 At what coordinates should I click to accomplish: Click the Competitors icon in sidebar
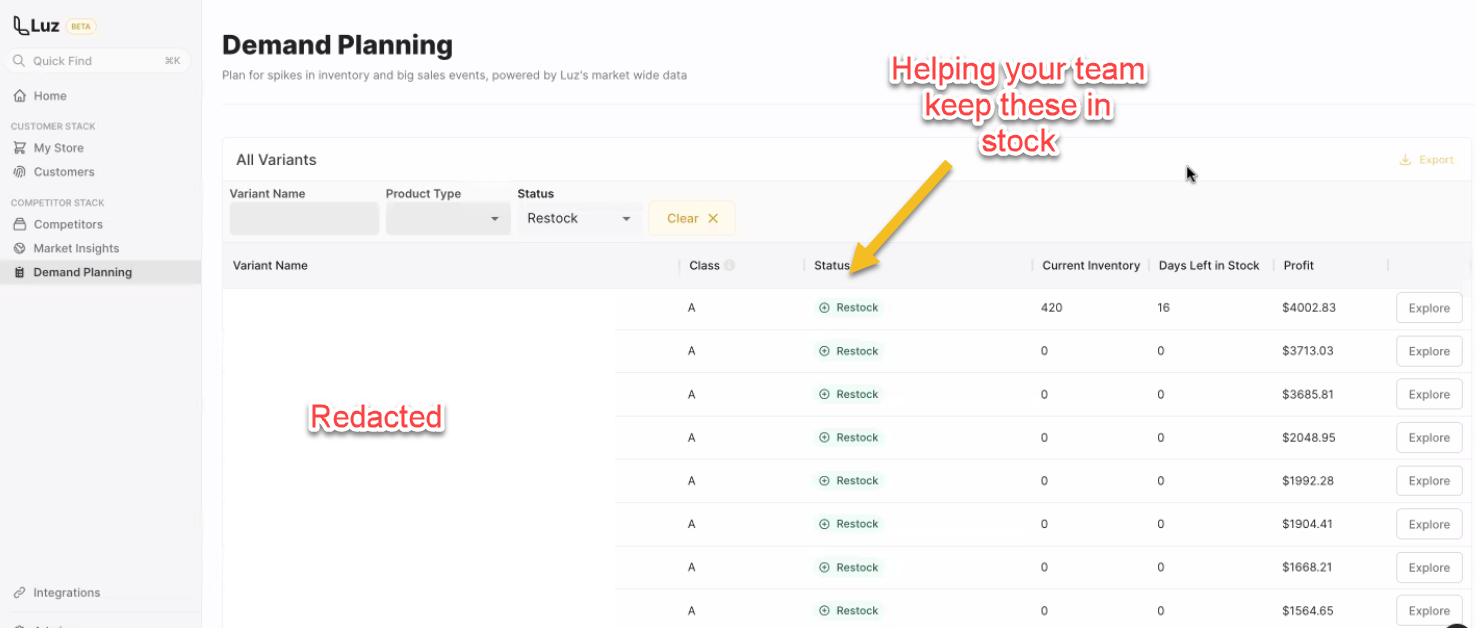[x=19, y=225]
